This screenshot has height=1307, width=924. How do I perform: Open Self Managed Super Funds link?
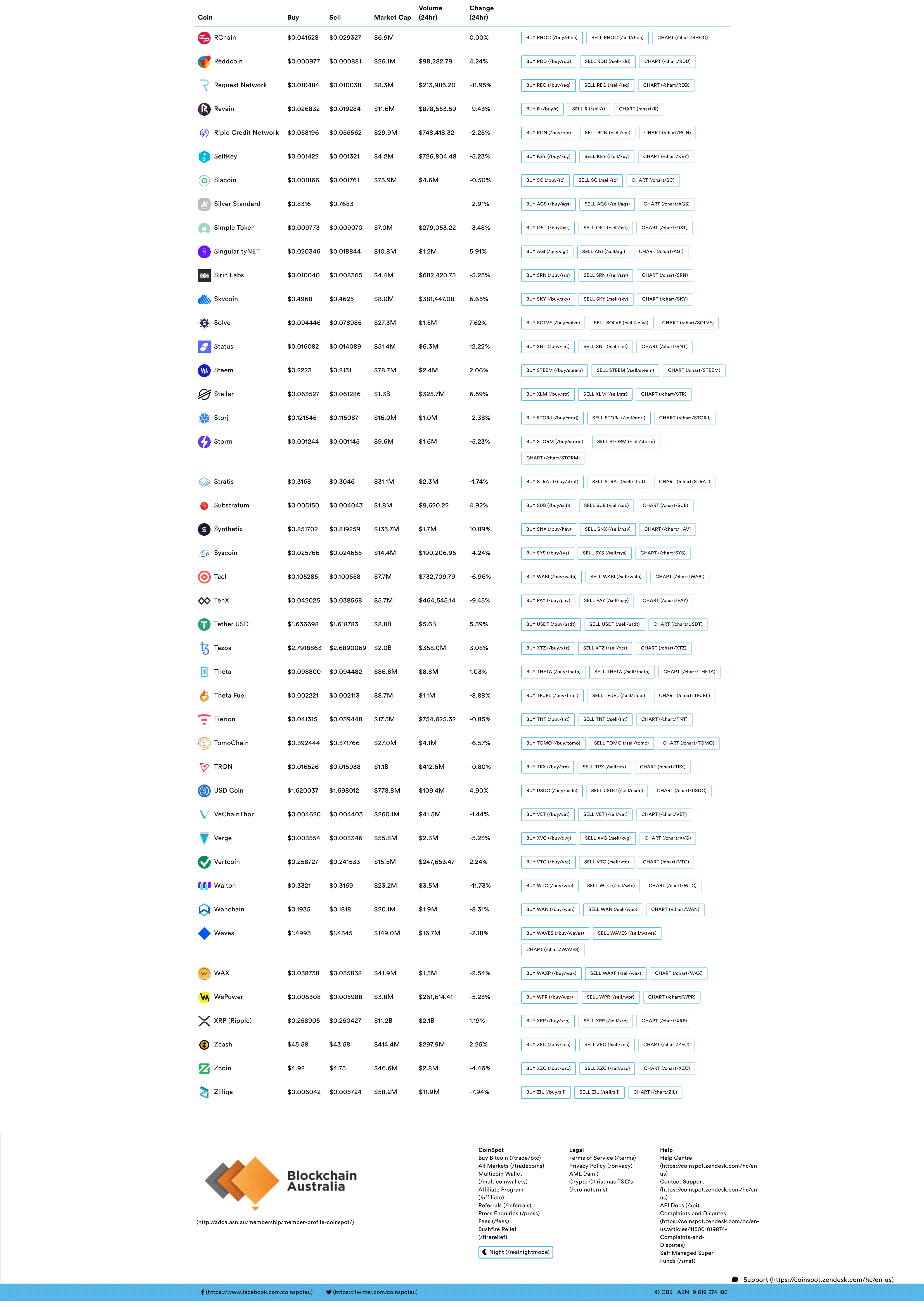tap(686, 1258)
